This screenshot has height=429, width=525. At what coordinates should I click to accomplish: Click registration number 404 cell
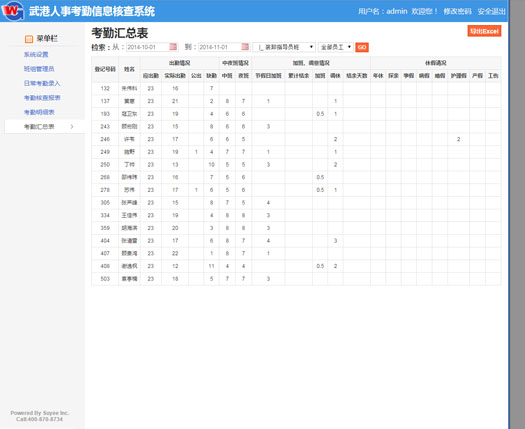(x=105, y=241)
